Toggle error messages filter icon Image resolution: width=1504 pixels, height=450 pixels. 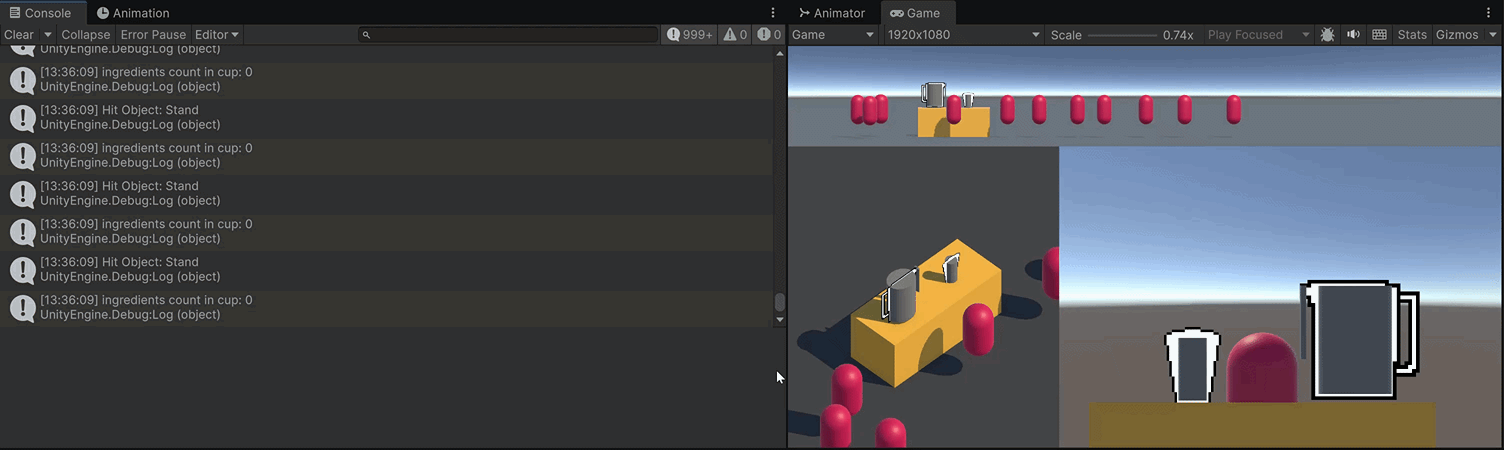pyautogui.click(x=769, y=34)
